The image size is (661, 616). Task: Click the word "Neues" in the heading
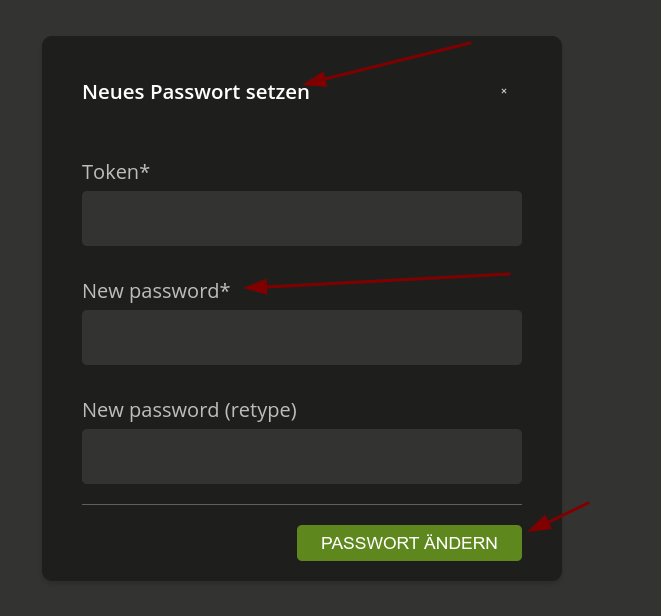[x=113, y=92]
